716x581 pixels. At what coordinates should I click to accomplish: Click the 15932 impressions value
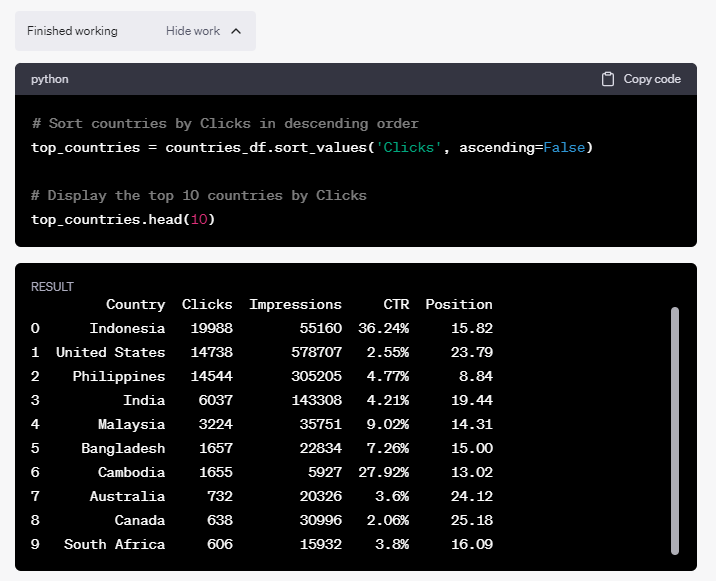coord(321,544)
